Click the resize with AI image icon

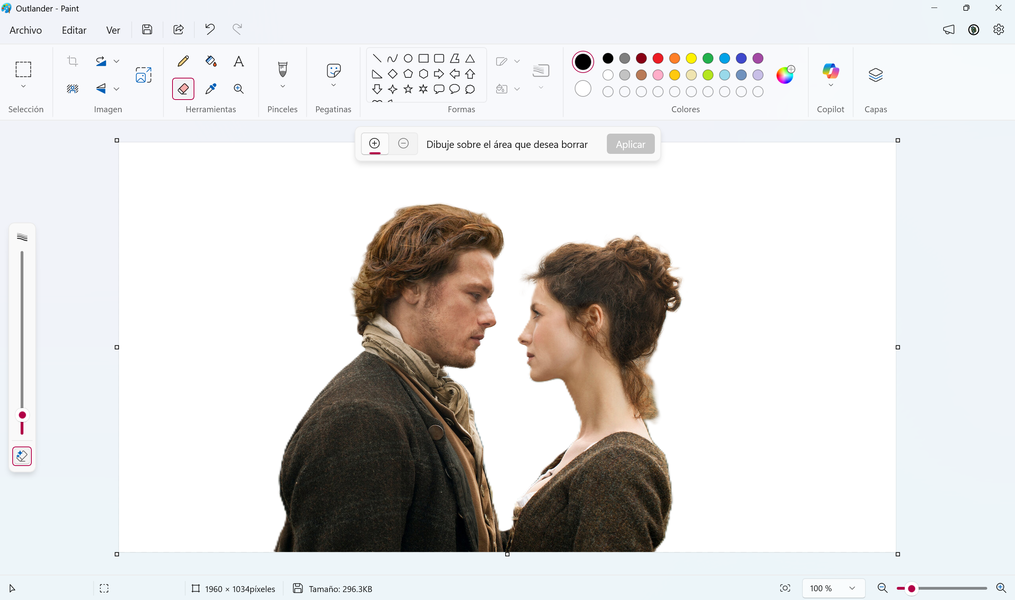pos(144,75)
